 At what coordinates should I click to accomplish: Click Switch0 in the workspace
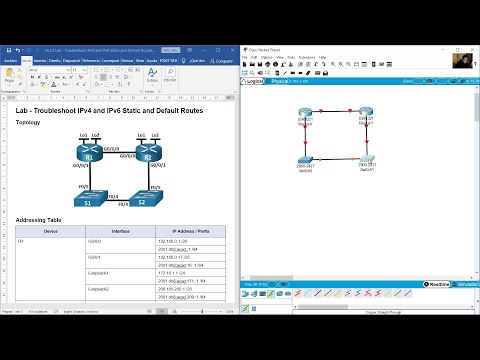(305, 160)
